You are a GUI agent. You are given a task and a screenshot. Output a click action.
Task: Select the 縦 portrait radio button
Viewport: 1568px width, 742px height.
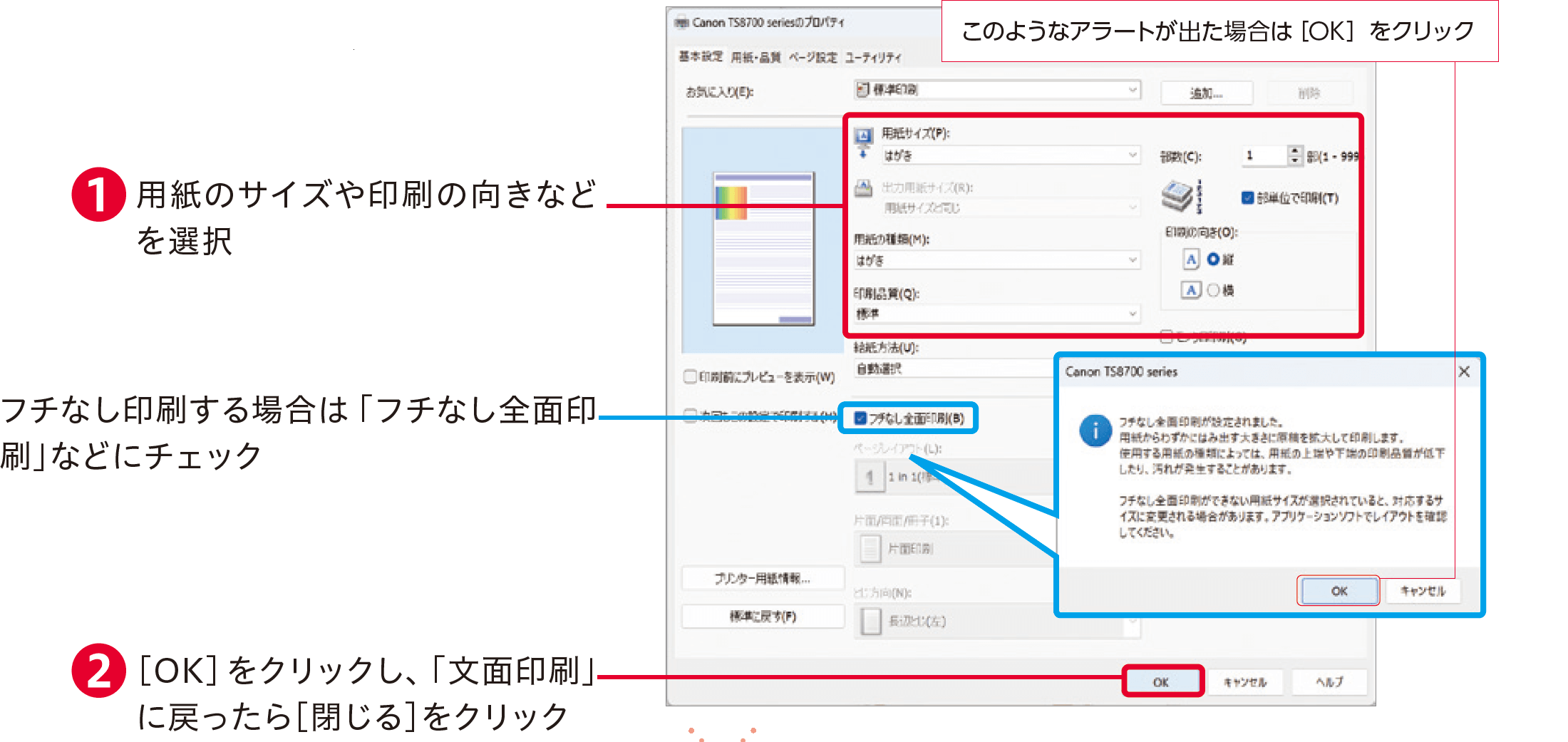point(1213,259)
